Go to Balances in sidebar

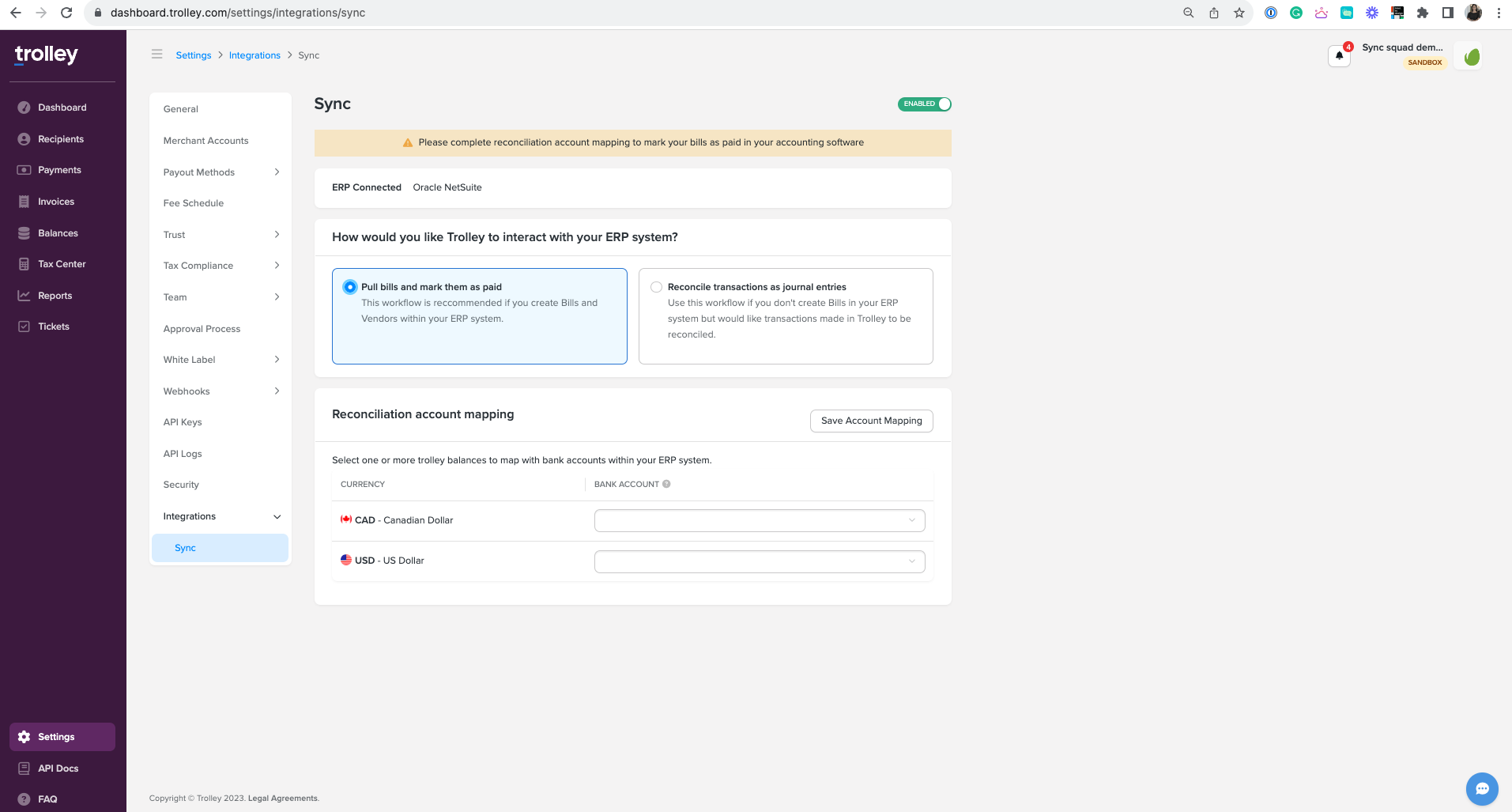[58, 233]
